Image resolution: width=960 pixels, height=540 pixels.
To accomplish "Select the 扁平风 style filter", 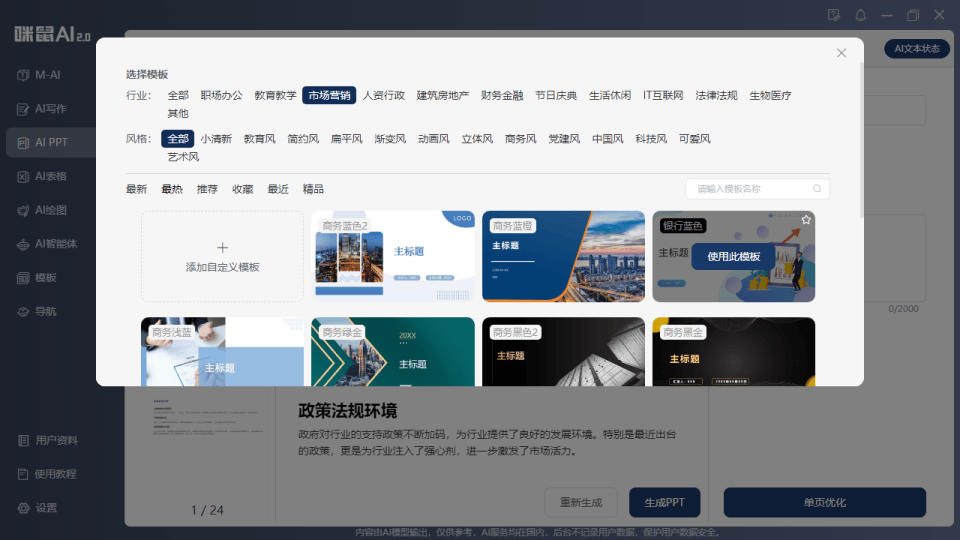I will click(x=347, y=139).
